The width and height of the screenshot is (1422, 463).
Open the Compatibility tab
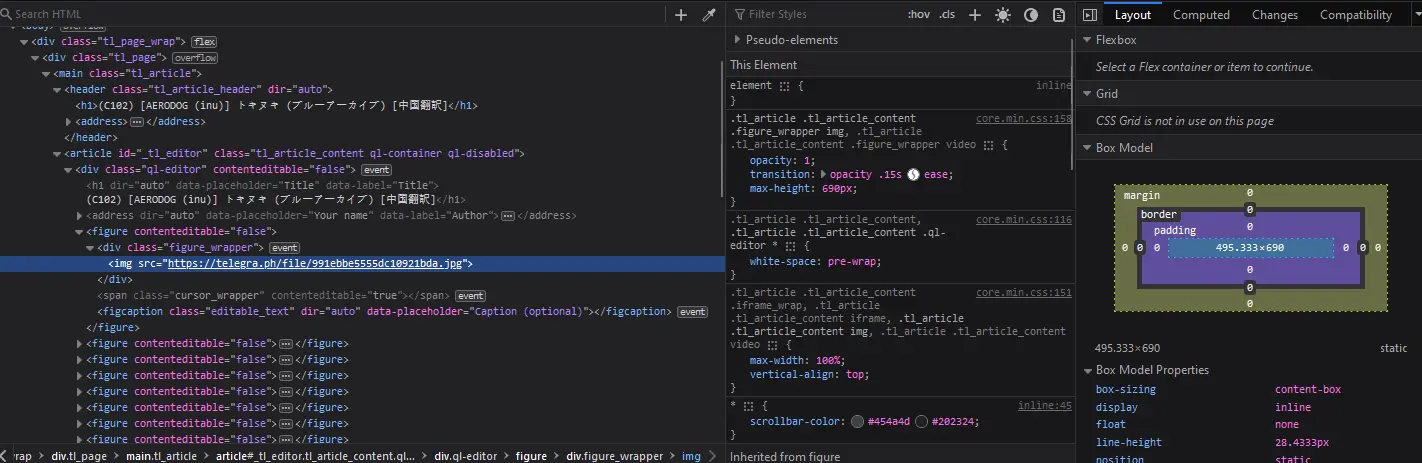1355,15
